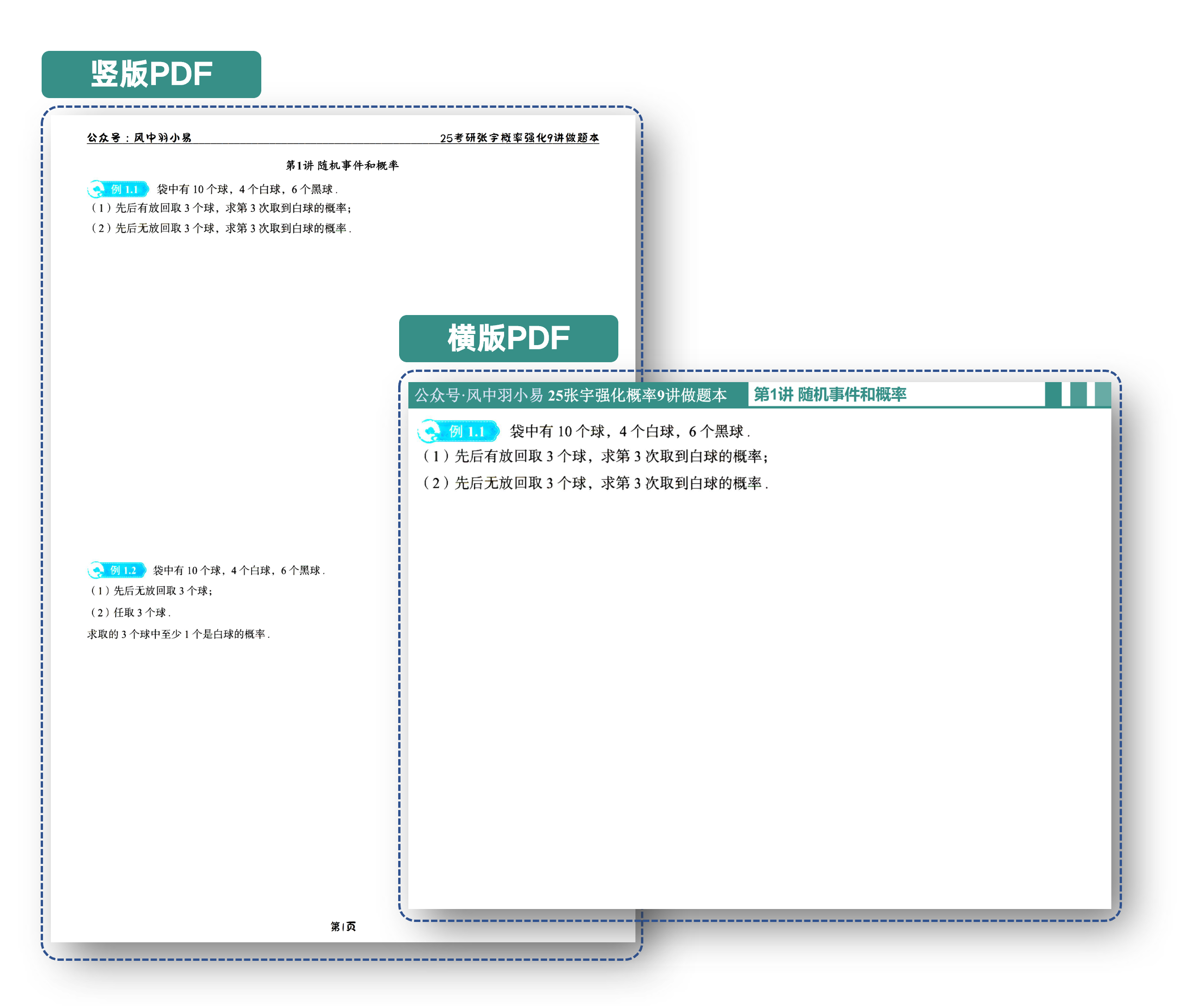
Task: Click the landscape line (1) 先后有放回取 3 个球
Action: (x=594, y=456)
